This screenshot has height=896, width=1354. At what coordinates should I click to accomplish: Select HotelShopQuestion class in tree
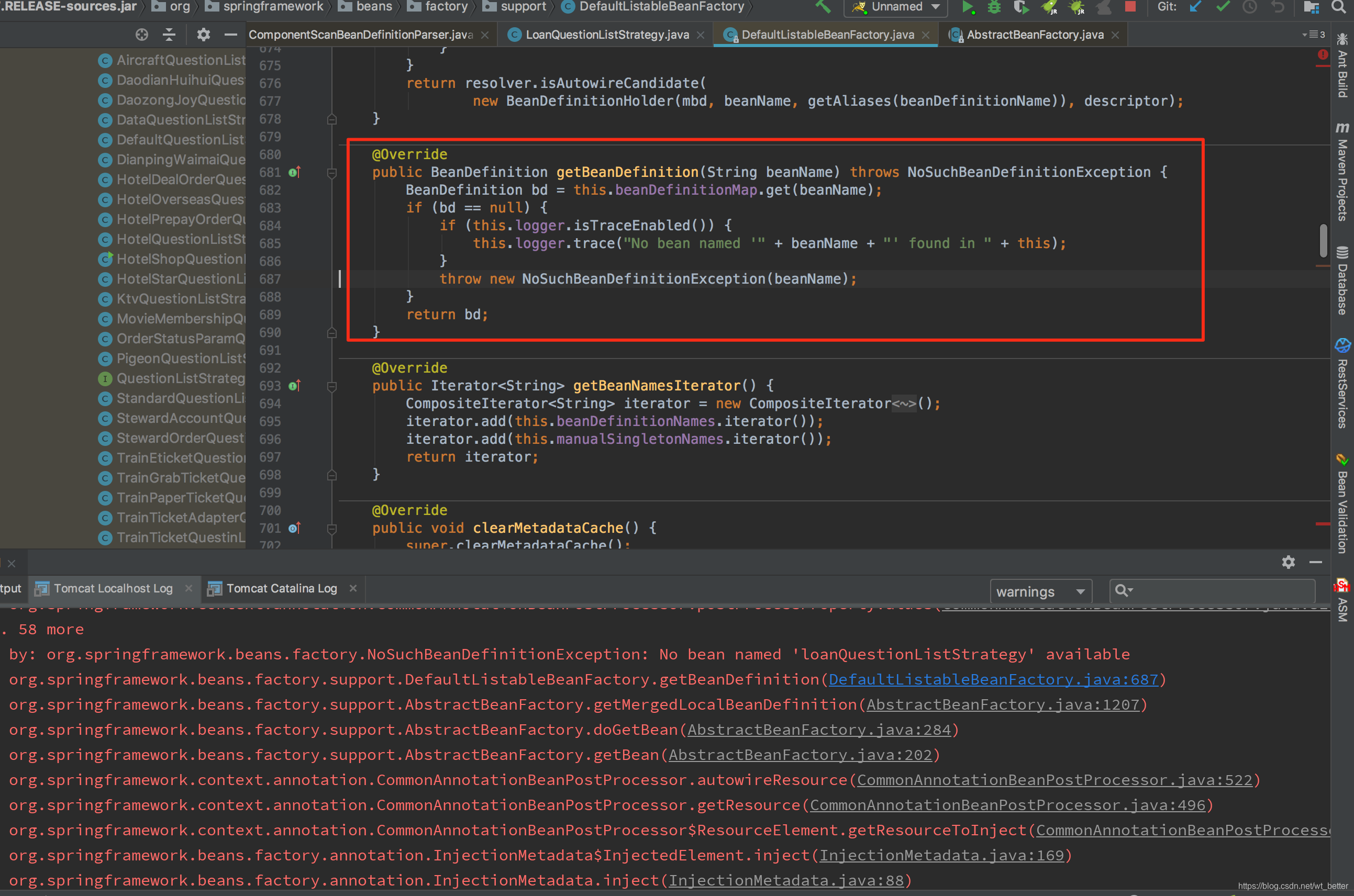[171, 259]
